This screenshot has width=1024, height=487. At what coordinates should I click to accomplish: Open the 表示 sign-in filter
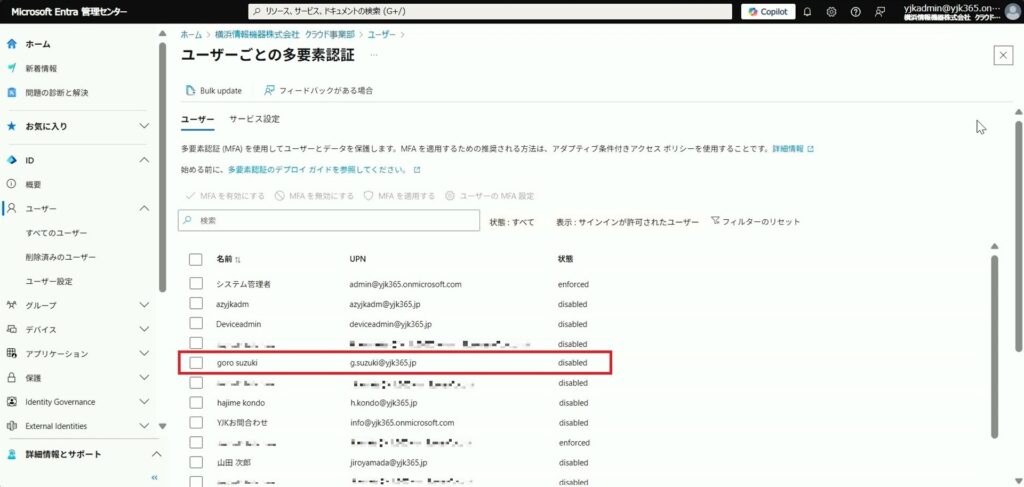pos(628,222)
